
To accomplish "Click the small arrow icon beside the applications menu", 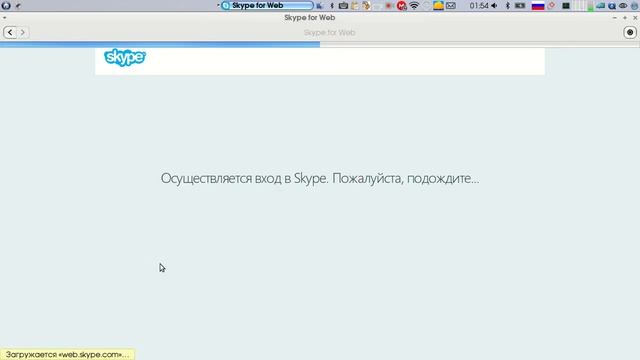I will [18, 6].
